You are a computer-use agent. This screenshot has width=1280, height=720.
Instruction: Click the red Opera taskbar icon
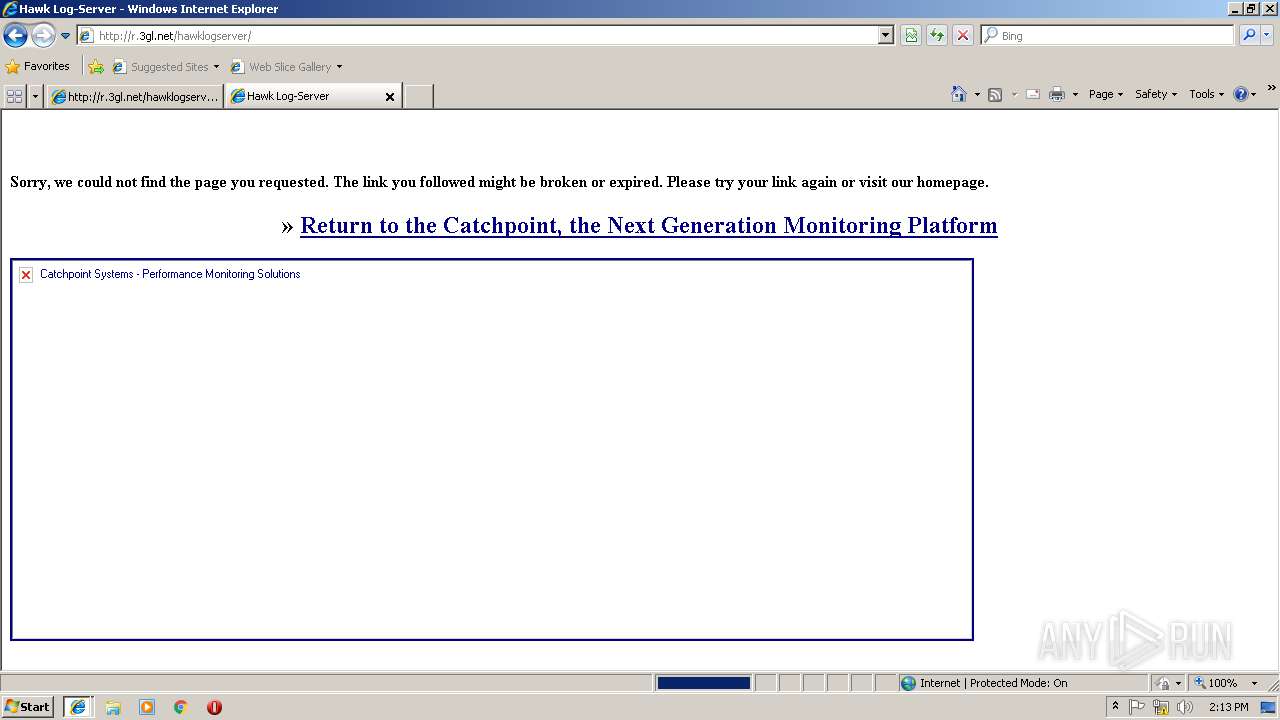[214, 707]
